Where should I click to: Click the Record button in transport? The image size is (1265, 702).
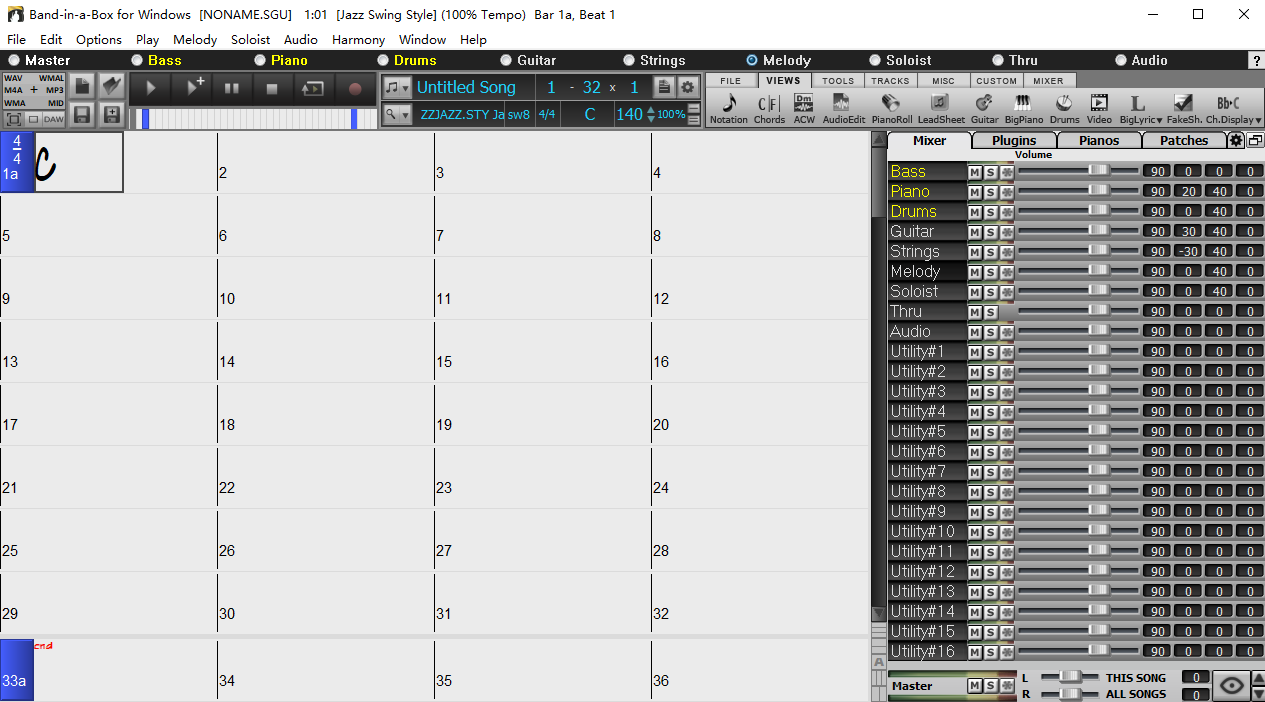click(354, 88)
